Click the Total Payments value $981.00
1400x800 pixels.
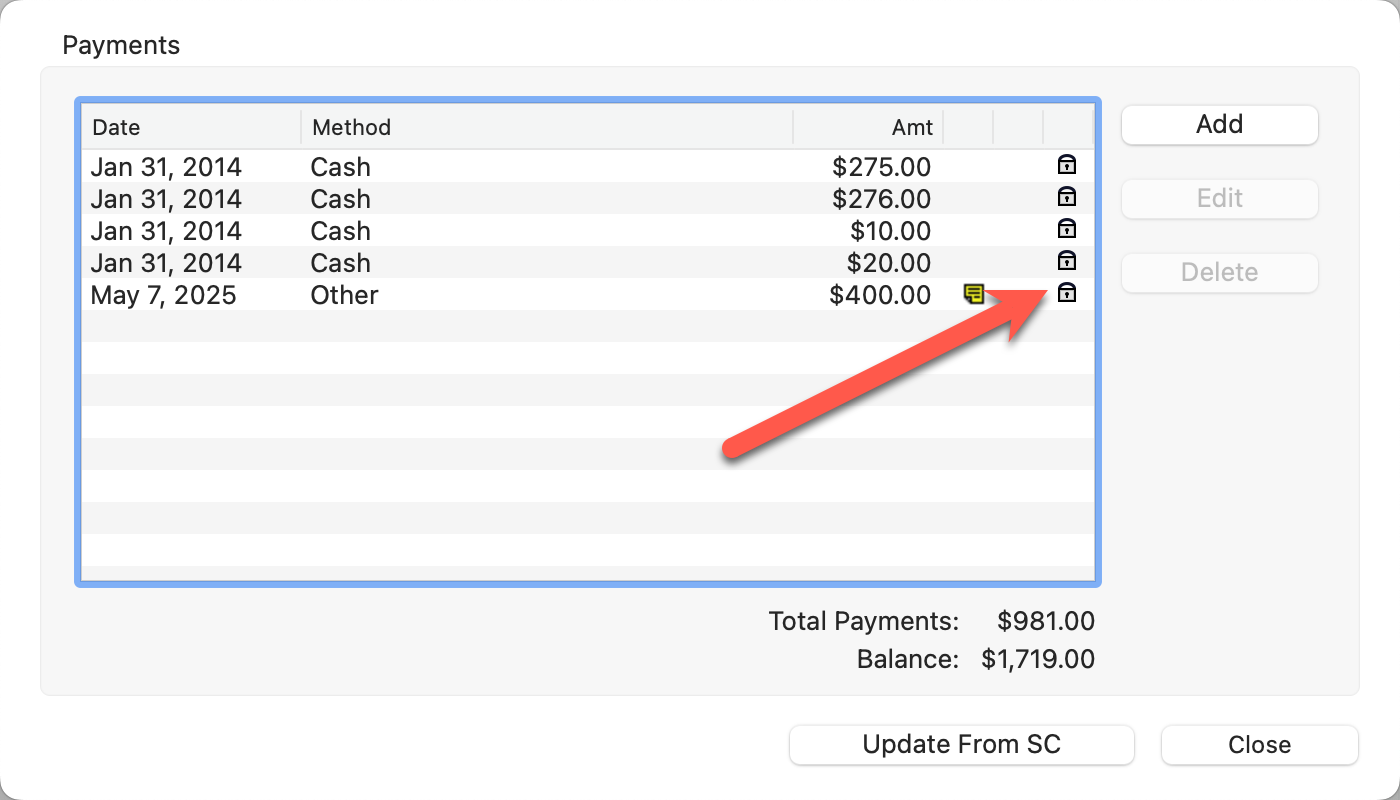coord(1046,621)
